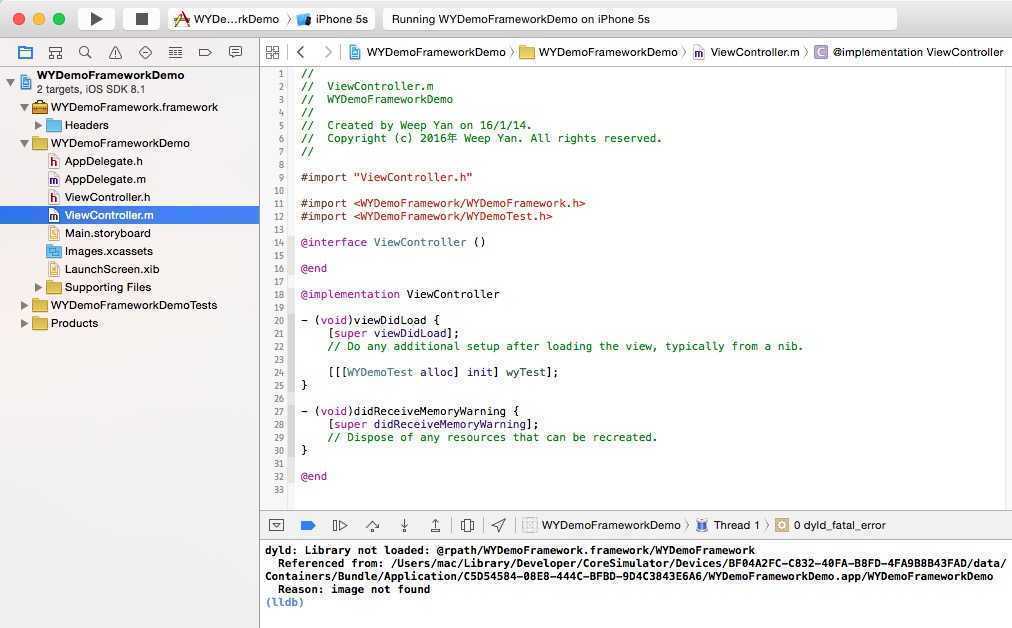
Task: Click the lldb prompt in console
Action: pos(285,602)
